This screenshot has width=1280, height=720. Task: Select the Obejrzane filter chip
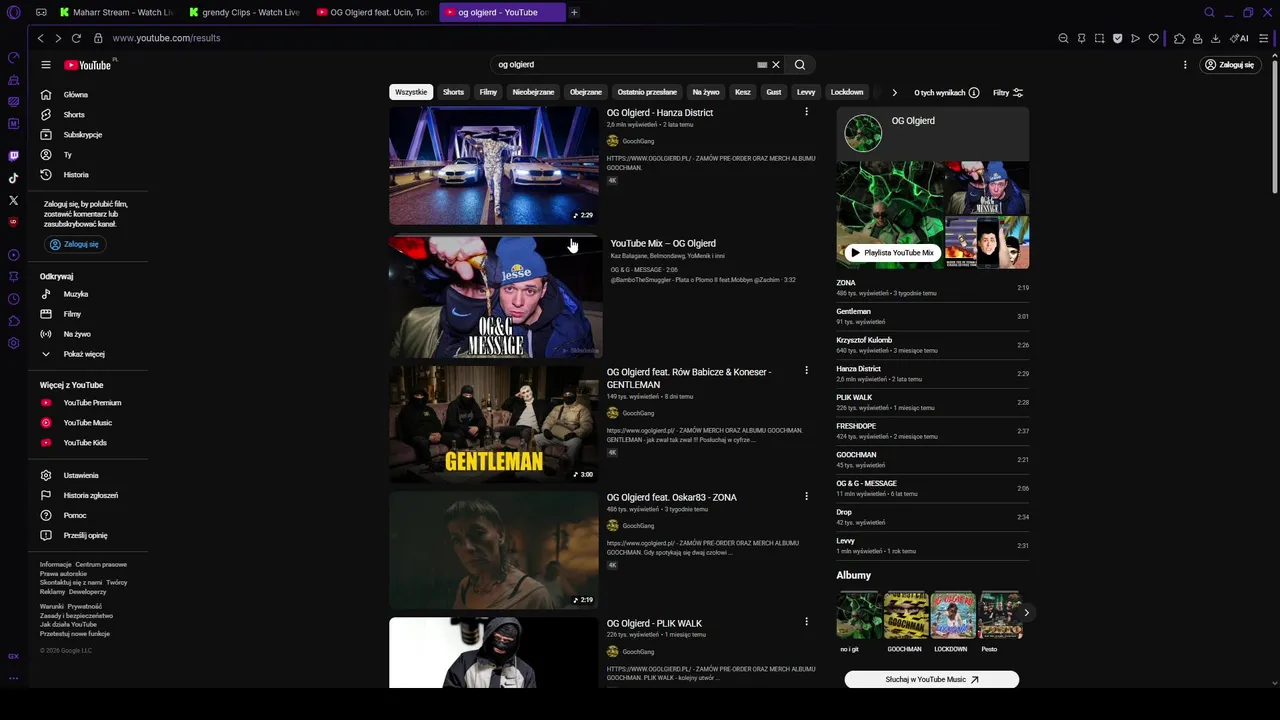pos(586,92)
